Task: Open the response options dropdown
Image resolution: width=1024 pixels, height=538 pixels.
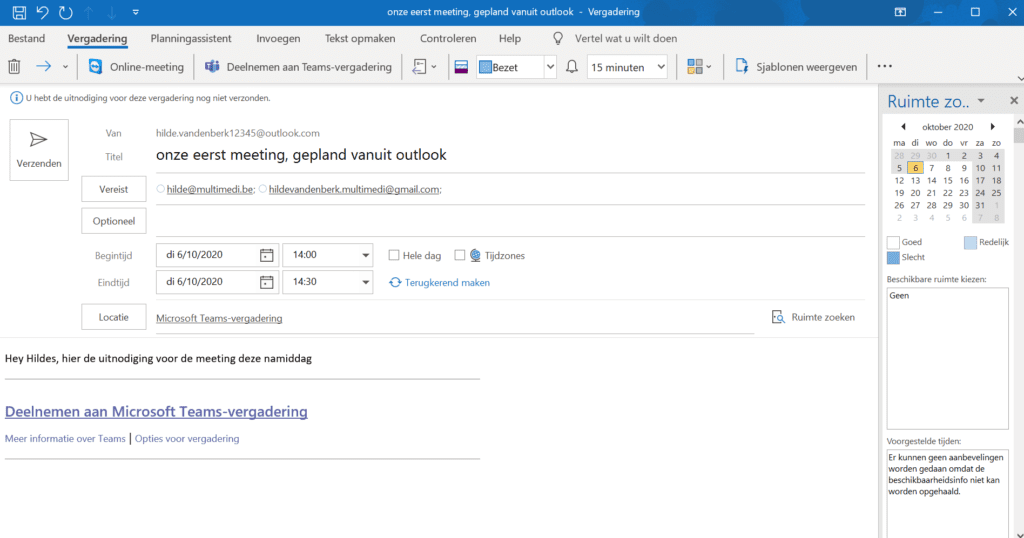Action: 424,67
